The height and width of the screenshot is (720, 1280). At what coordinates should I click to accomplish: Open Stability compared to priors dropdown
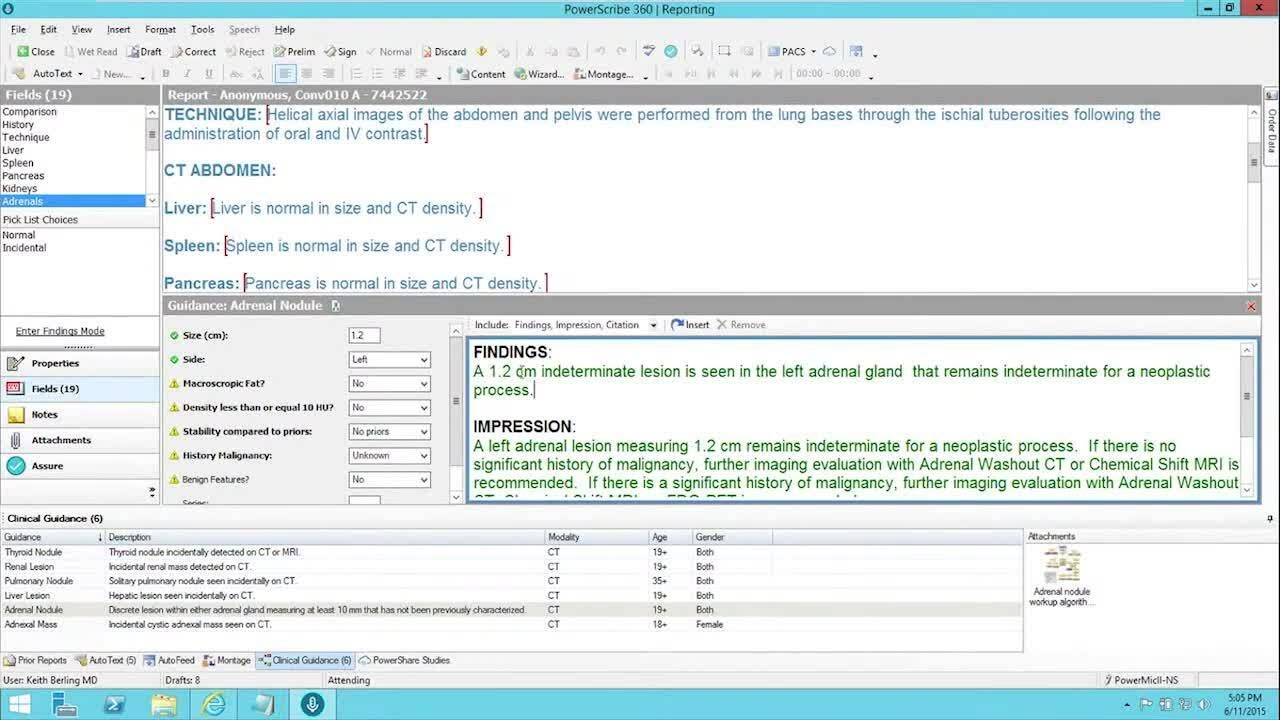[x=389, y=431]
